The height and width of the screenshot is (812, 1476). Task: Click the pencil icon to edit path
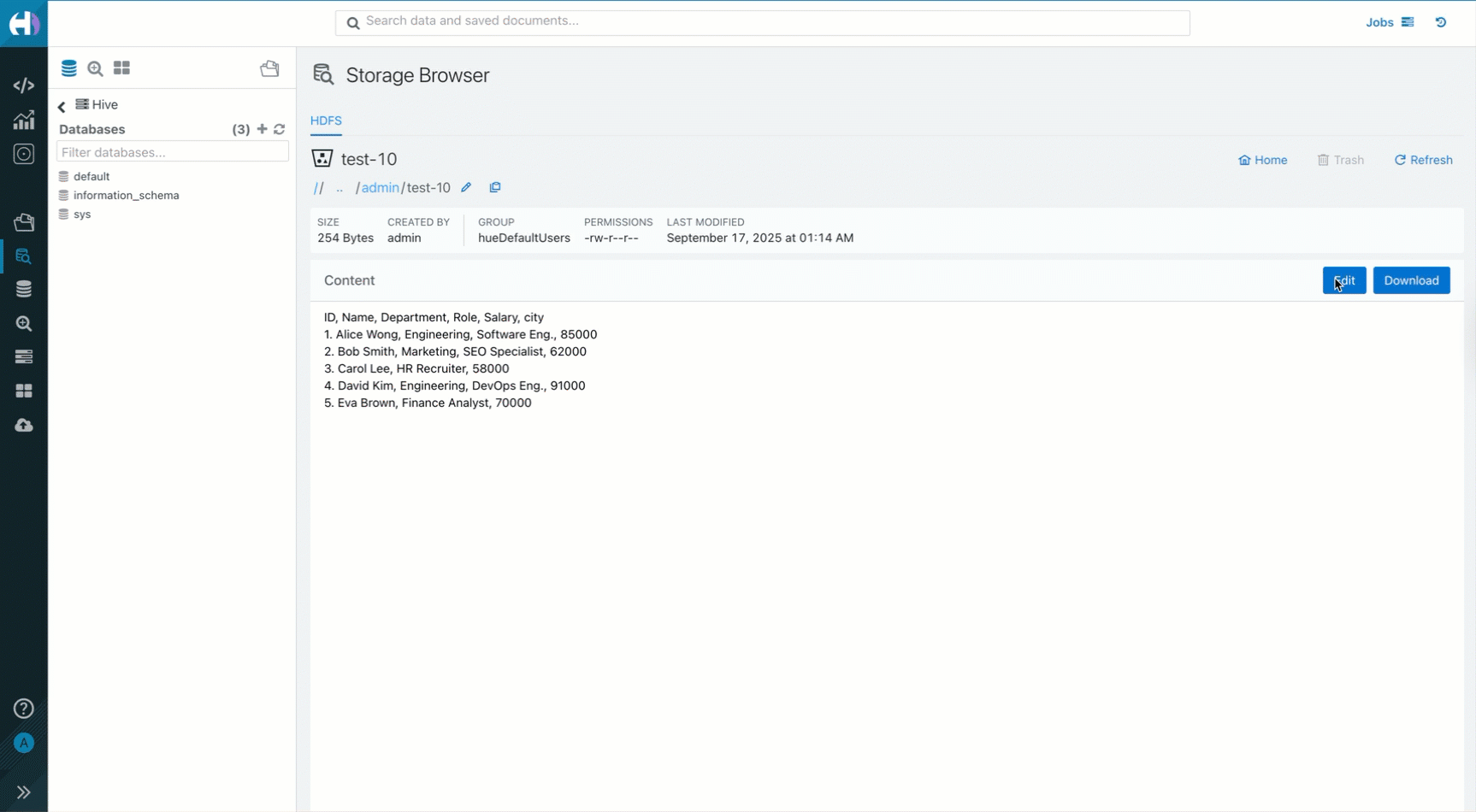tap(466, 187)
